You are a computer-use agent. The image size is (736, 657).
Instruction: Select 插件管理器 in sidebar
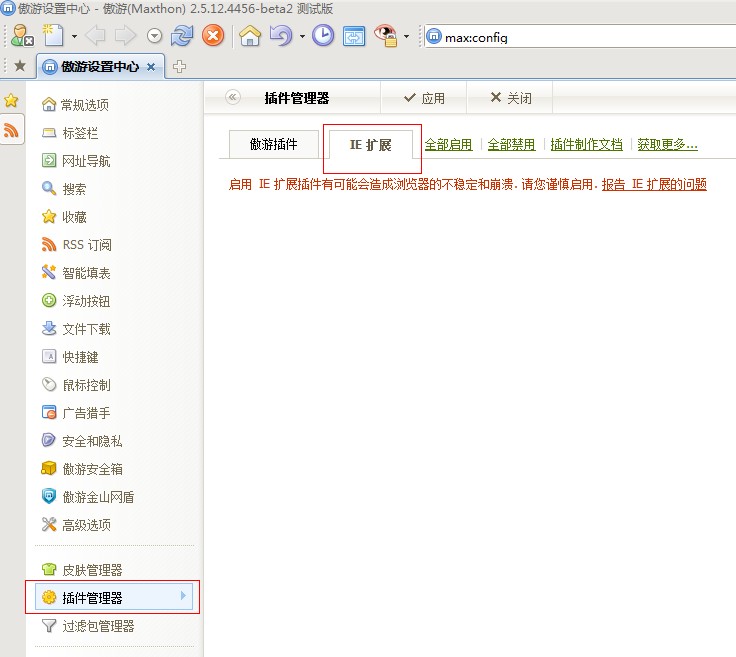pos(114,597)
